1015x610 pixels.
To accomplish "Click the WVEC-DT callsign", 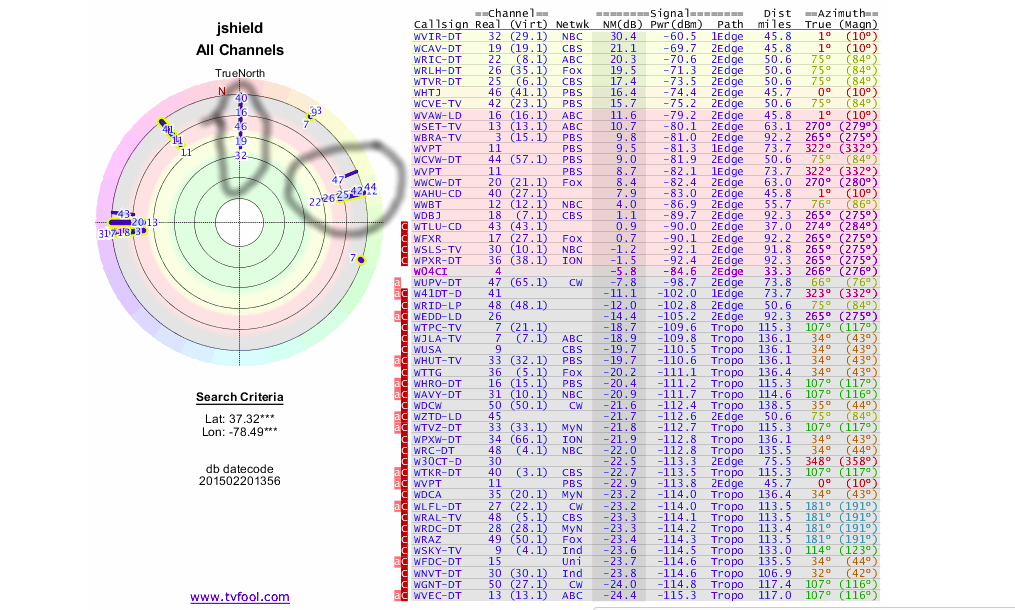I will coord(437,595).
